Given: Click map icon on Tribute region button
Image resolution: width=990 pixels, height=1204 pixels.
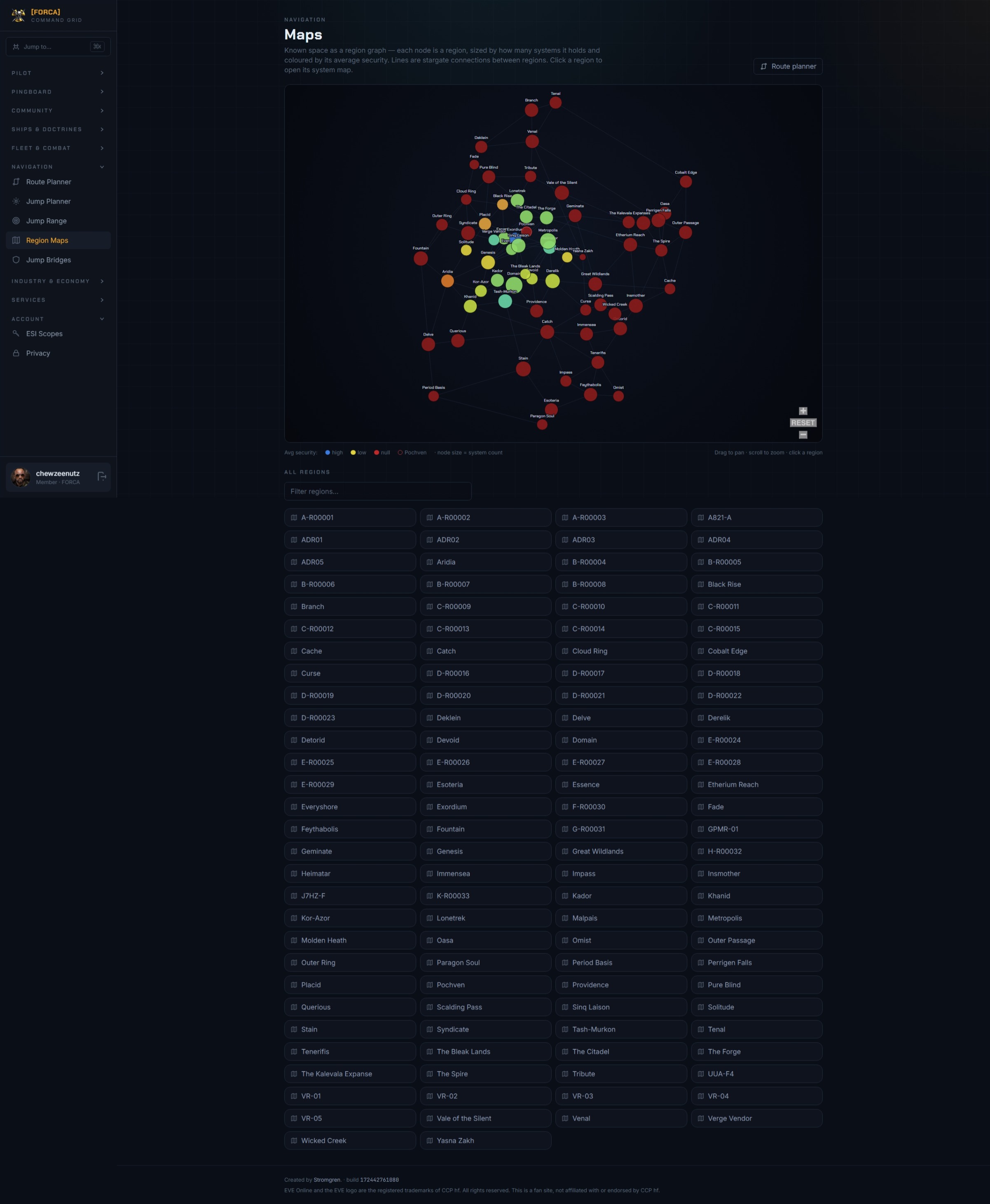Looking at the screenshot, I should [565, 1074].
